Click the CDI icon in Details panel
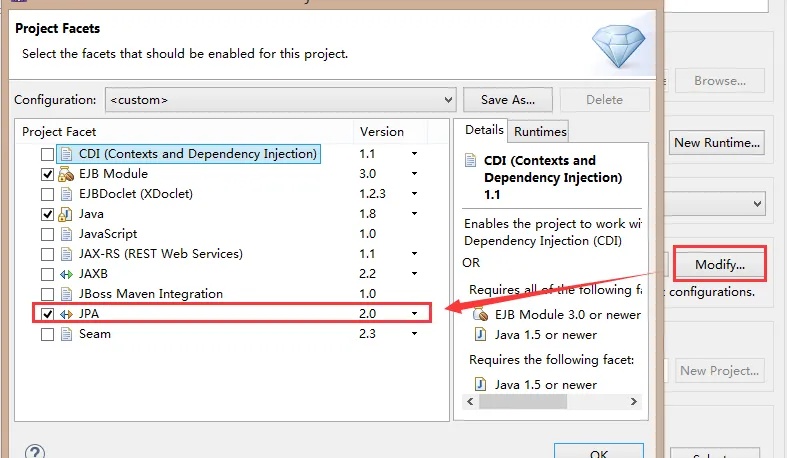The height and width of the screenshot is (458, 787). pyautogui.click(x=470, y=161)
